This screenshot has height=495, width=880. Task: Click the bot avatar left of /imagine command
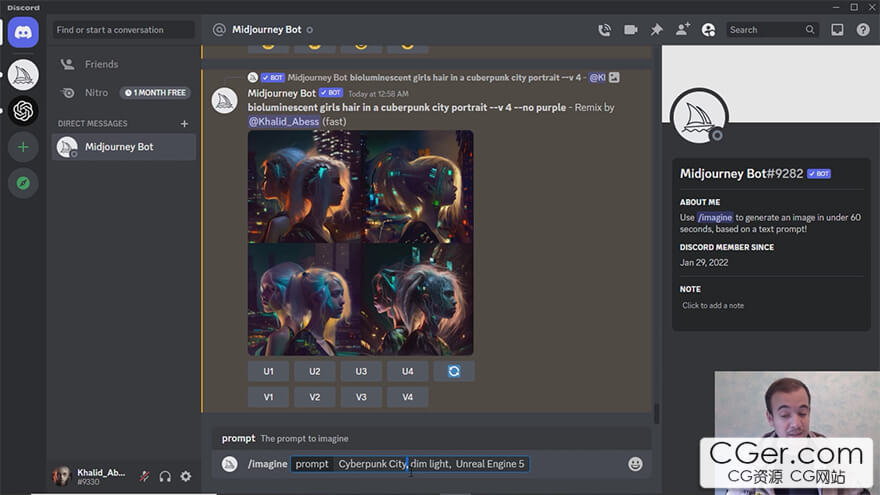click(230, 464)
